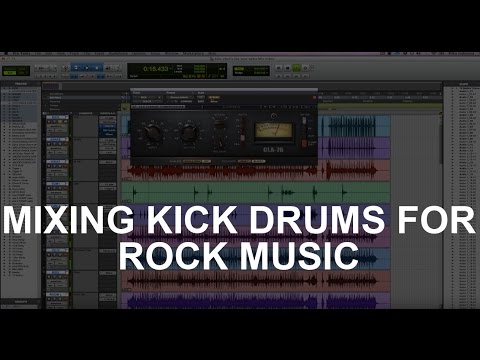
Task: Select the Off analog button on CLA-76
Action: (207, 161)
